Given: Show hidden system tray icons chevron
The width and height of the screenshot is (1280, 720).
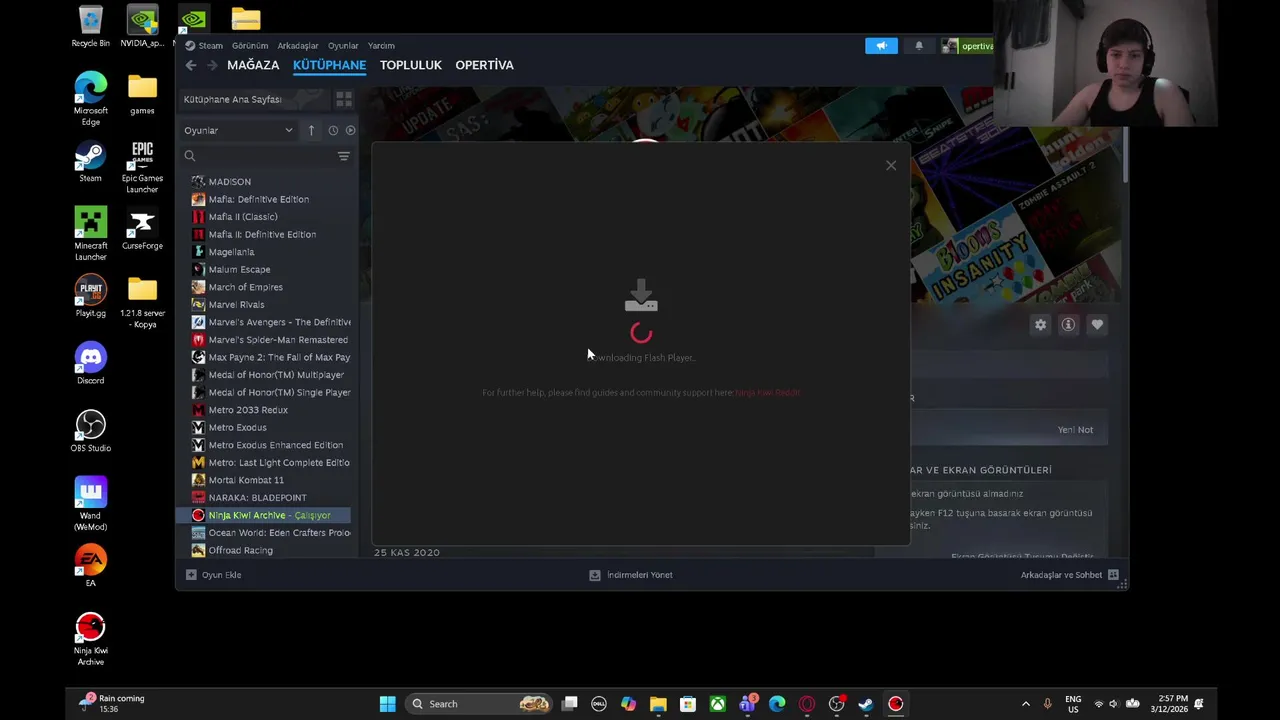Looking at the screenshot, I should tap(1025, 704).
